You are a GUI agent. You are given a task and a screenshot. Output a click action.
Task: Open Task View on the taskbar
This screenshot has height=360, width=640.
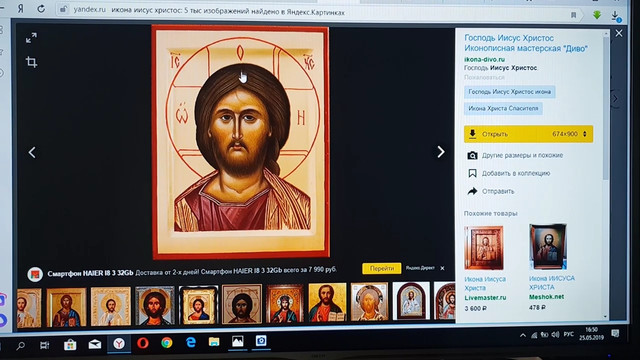44,346
